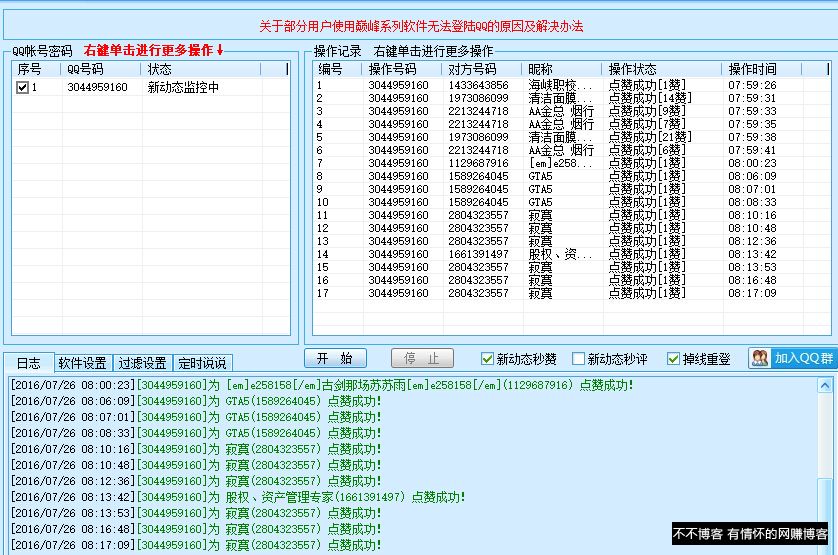Open the red login troubleshooting notice link
The image size is (838, 555).
(x=420, y=26)
